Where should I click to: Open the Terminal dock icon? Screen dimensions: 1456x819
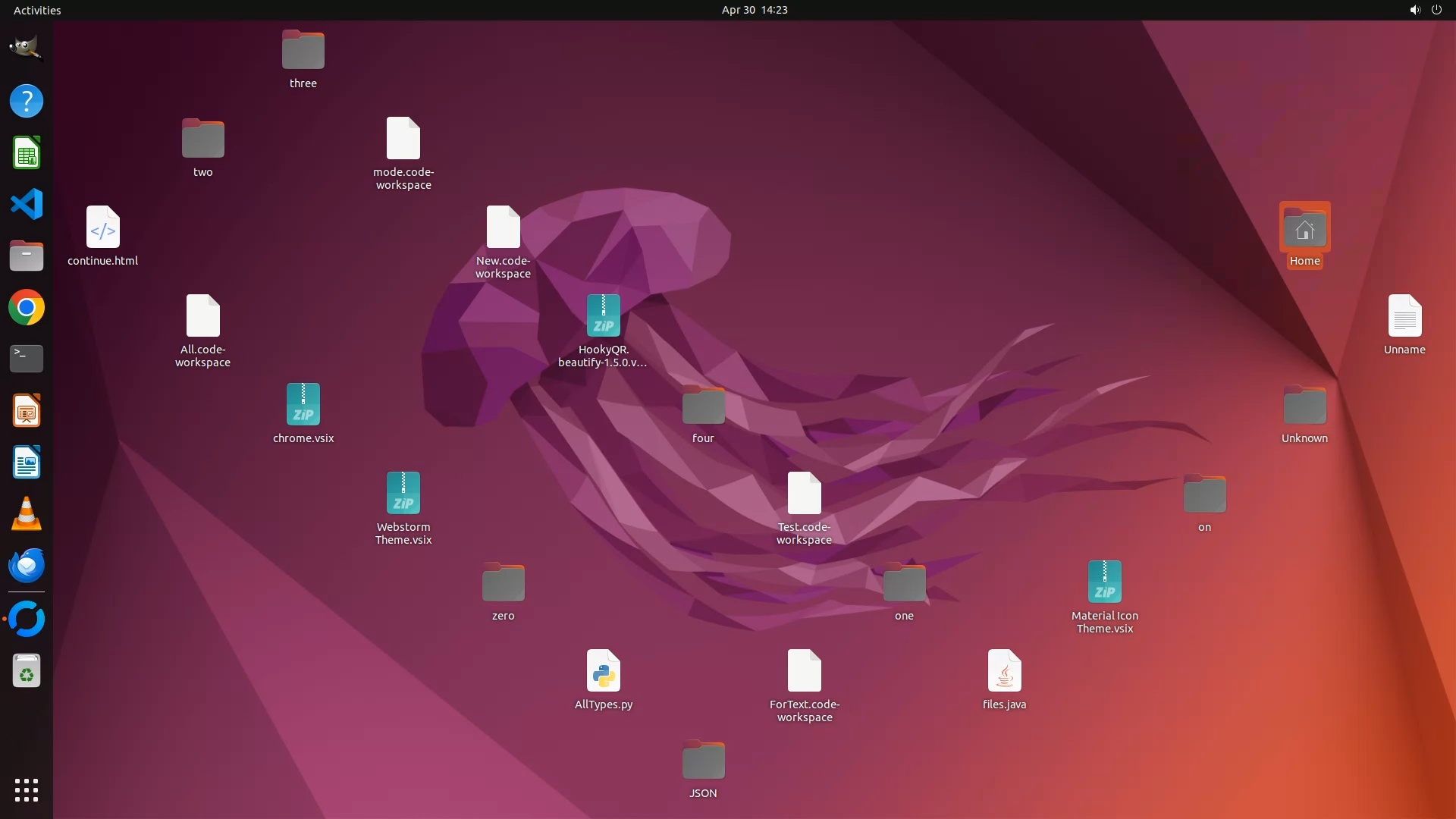[x=26, y=358]
